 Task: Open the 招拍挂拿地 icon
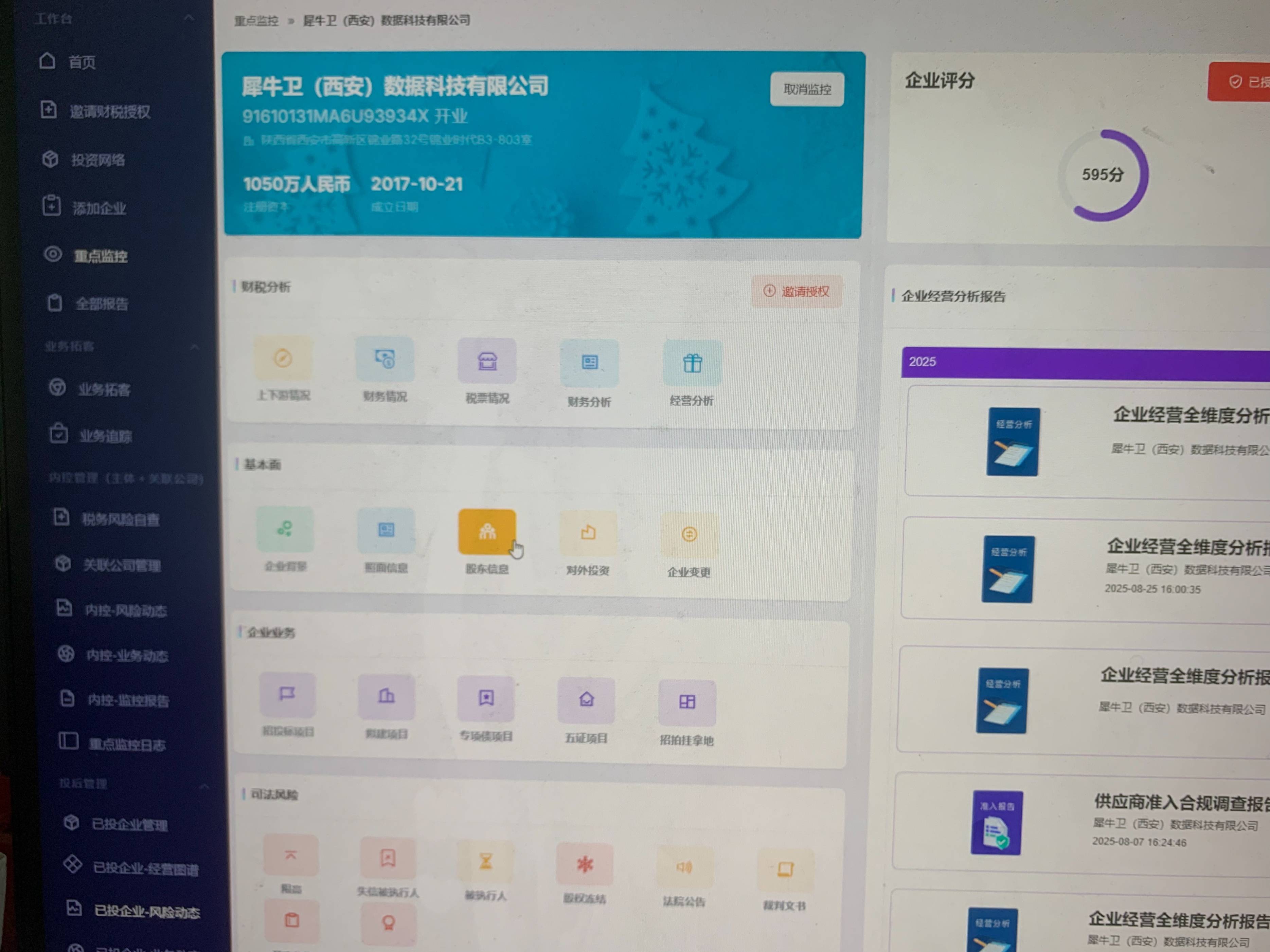(687, 702)
